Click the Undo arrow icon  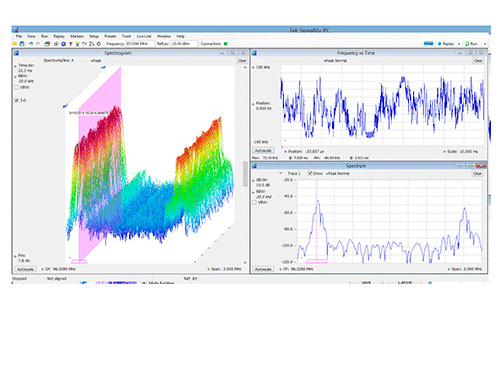[31, 44]
